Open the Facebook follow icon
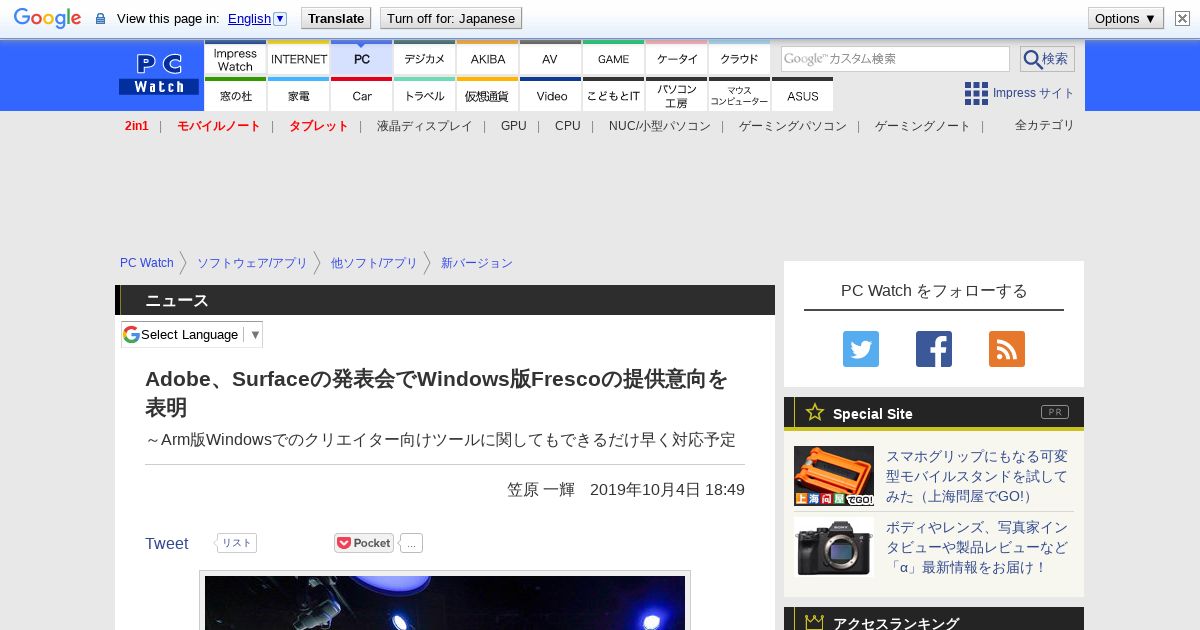Image resolution: width=1200 pixels, height=630 pixels. (x=934, y=349)
